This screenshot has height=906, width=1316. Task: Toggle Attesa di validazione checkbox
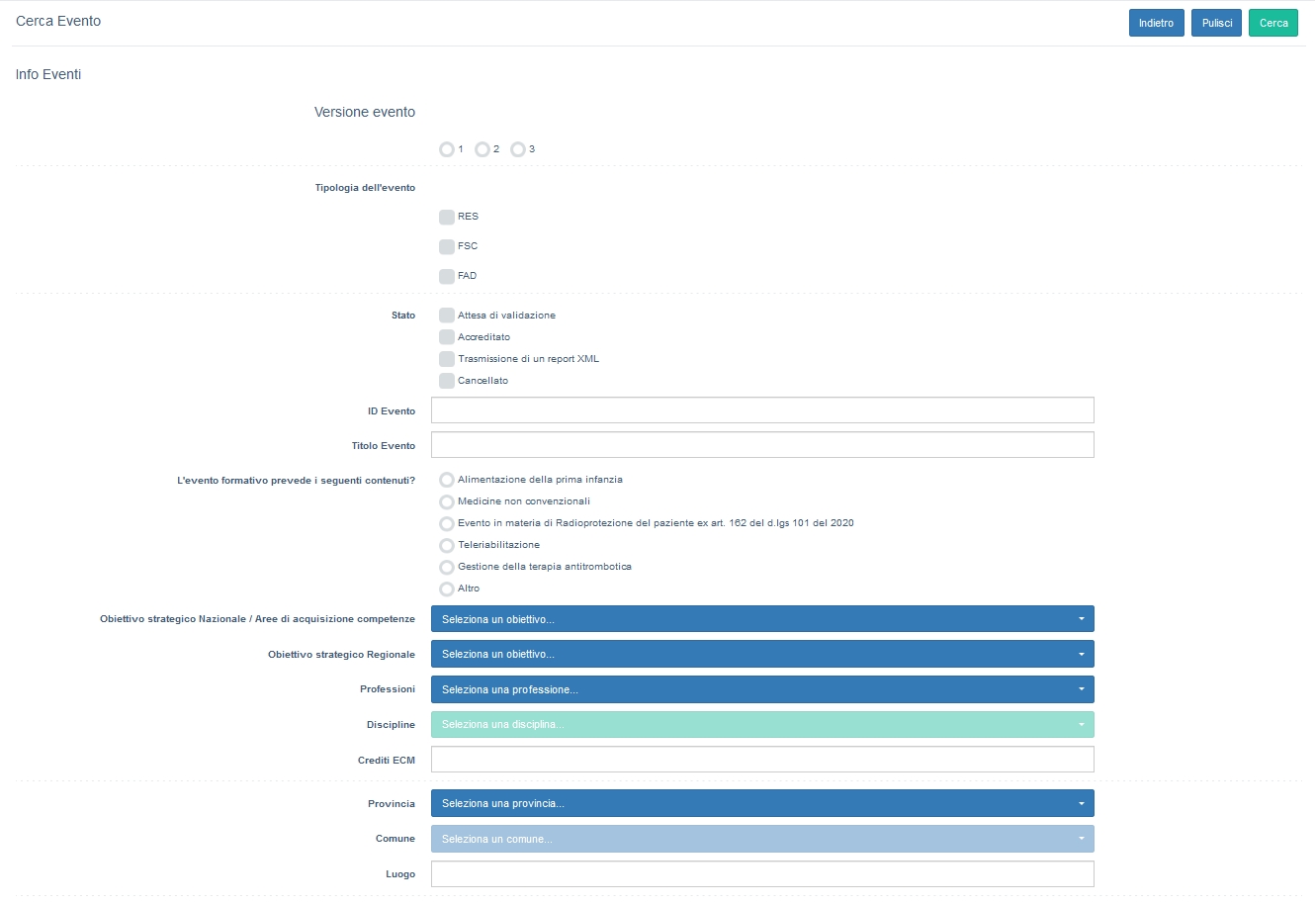coord(447,316)
